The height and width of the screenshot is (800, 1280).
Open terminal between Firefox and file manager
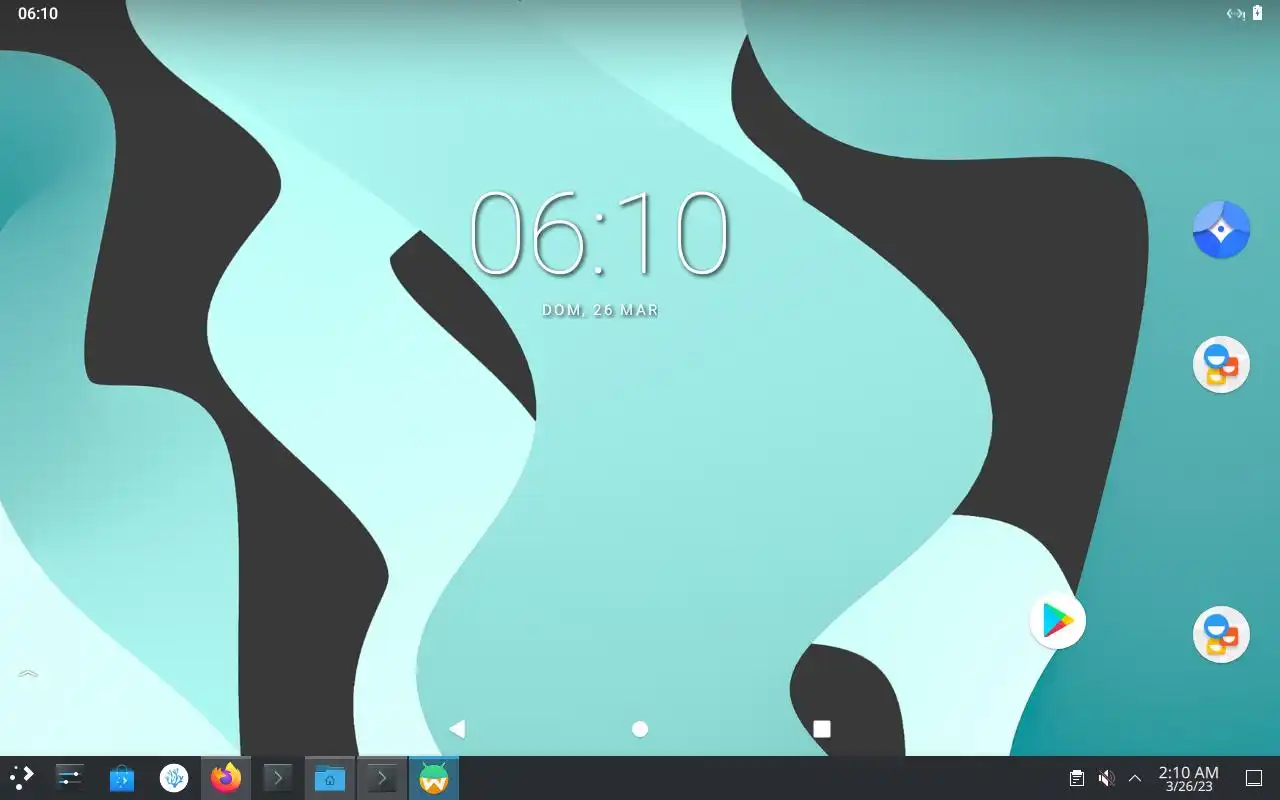coord(277,777)
